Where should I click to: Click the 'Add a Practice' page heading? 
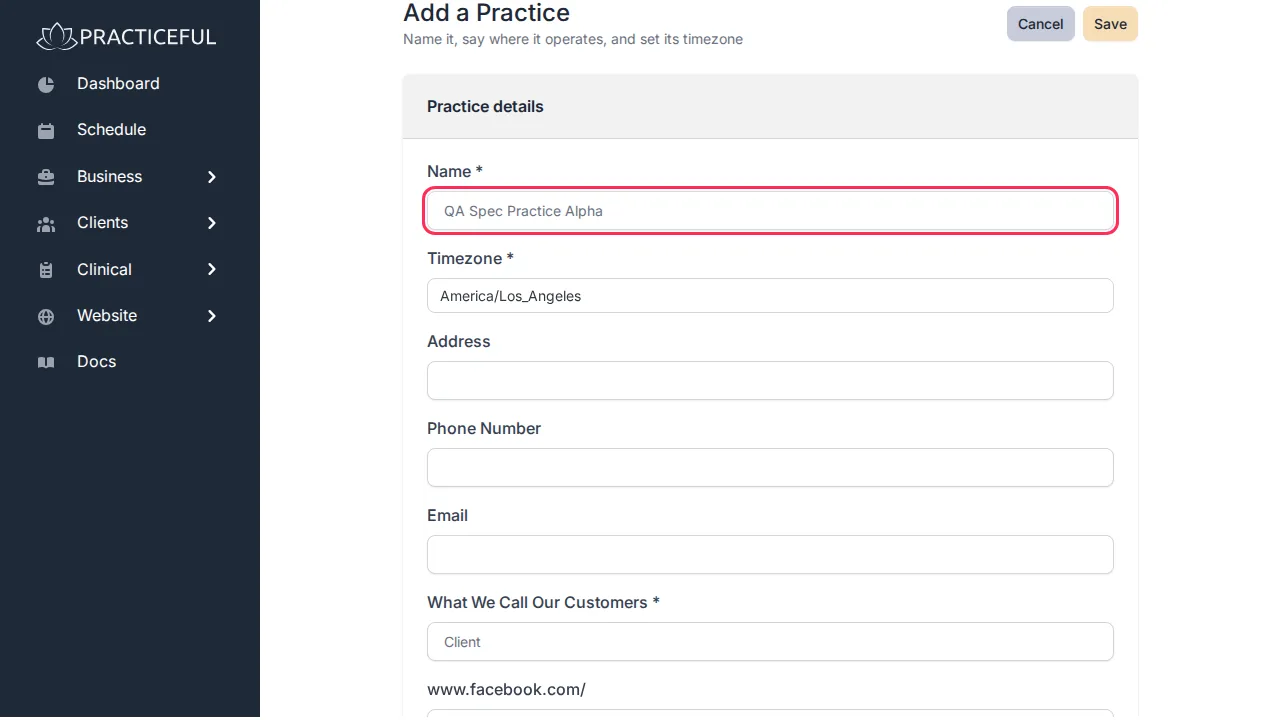pyautogui.click(x=486, y=13)
